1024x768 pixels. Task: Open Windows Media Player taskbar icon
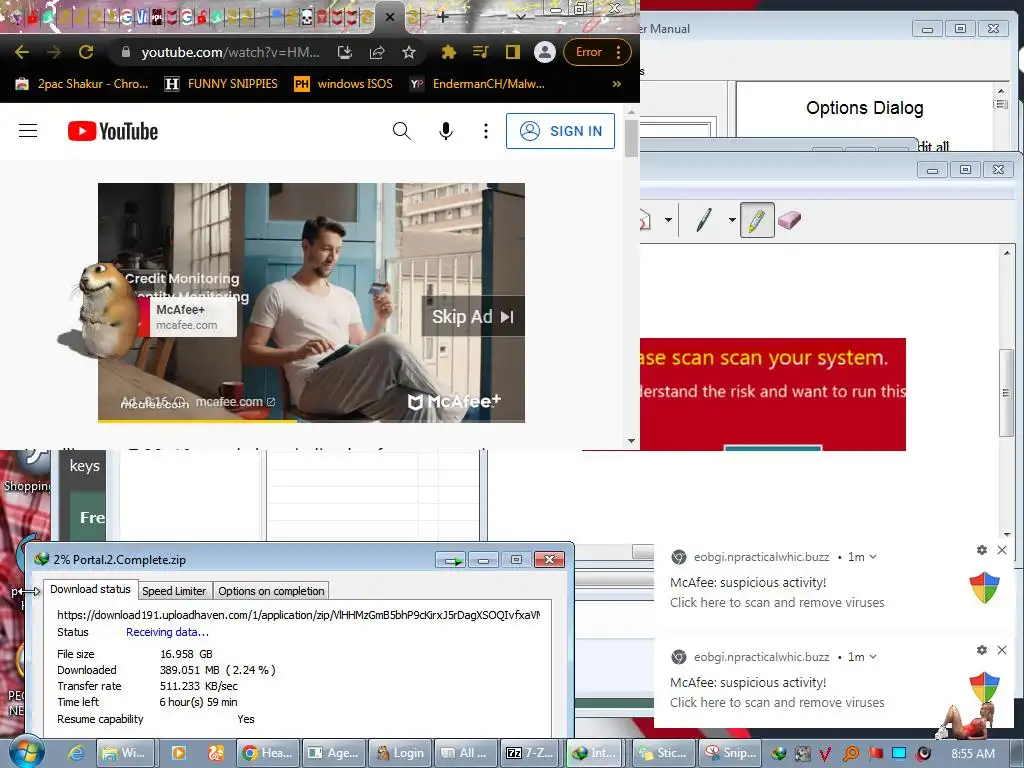178,753
